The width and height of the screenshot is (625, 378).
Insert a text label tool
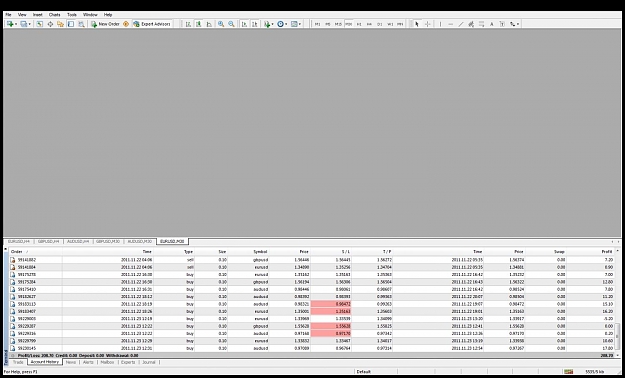click(502, 24)
